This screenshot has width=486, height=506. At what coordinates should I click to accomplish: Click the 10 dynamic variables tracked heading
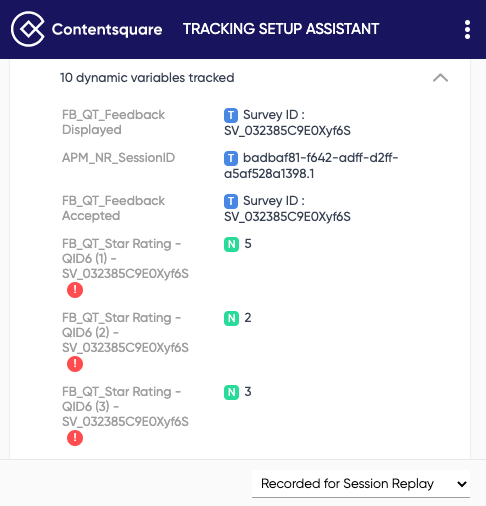click(147, 78)
